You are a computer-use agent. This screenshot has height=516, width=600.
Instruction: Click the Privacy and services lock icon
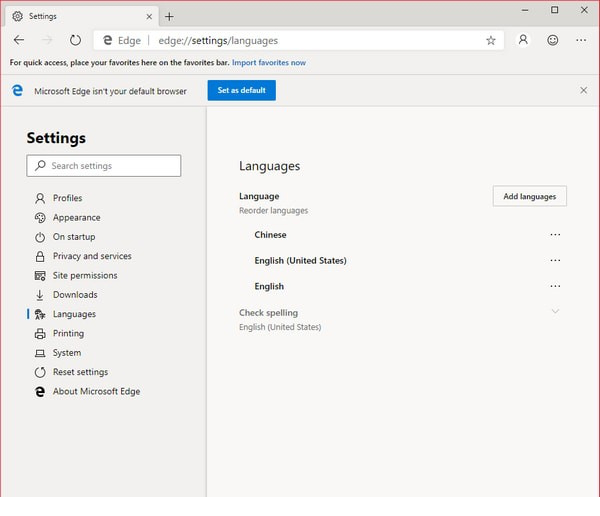40,256
